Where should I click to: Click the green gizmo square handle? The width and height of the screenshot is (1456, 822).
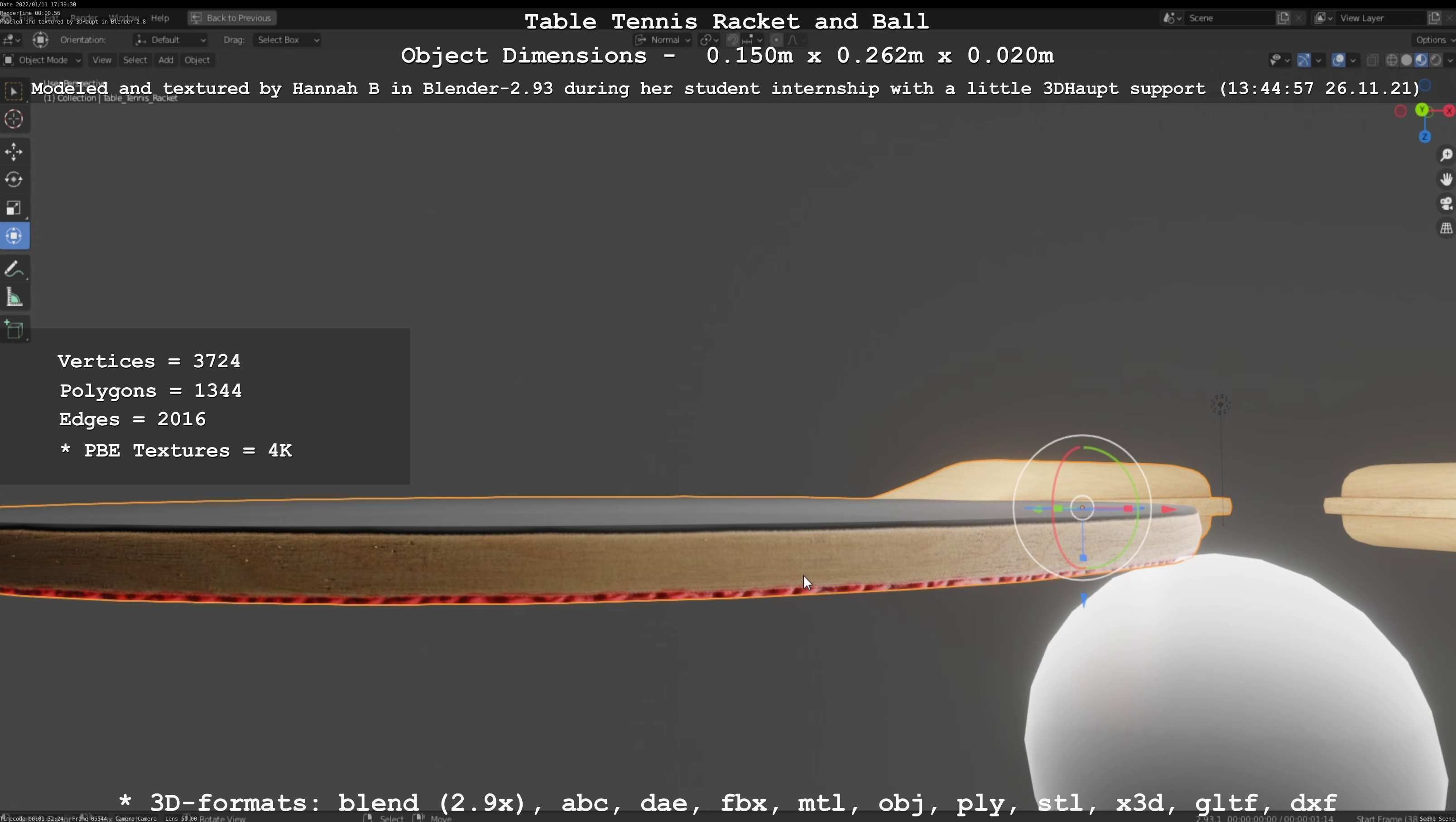[1058, 510]
